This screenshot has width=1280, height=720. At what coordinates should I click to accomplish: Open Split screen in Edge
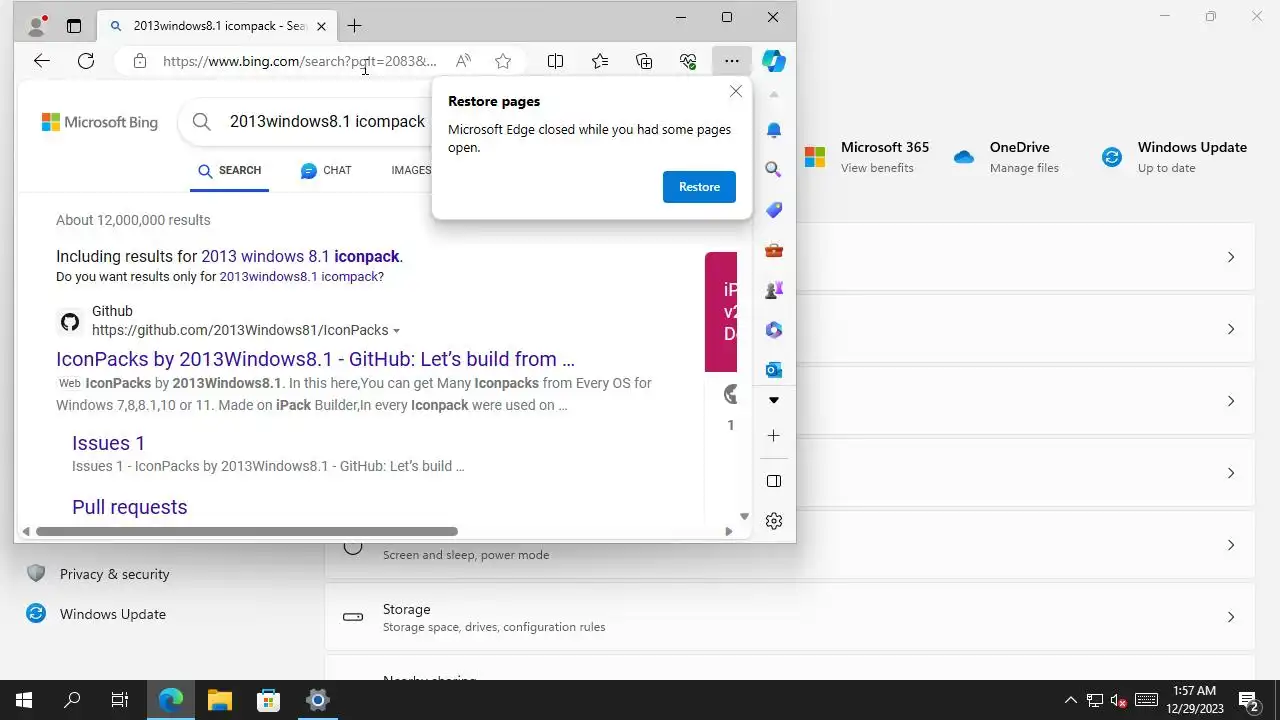point(556,61)
